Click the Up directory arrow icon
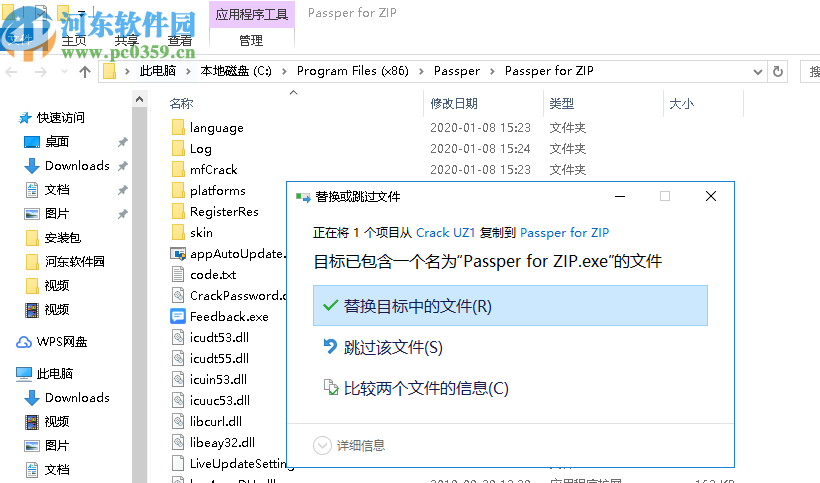The height and width of the screenshot is (483, 820). click(85, 72)
